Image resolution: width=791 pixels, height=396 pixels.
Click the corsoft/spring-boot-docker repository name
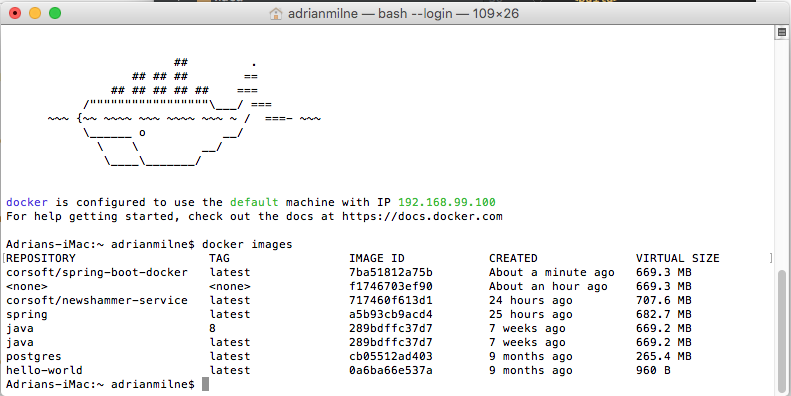pyautogui.click(x=97, y=272)
